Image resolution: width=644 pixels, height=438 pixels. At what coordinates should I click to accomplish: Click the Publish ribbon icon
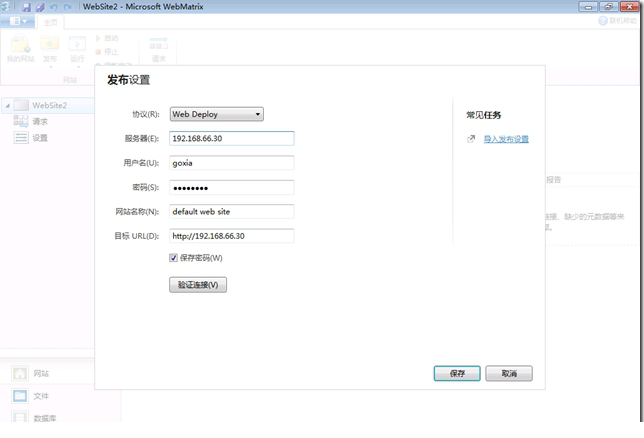point(50,49)
